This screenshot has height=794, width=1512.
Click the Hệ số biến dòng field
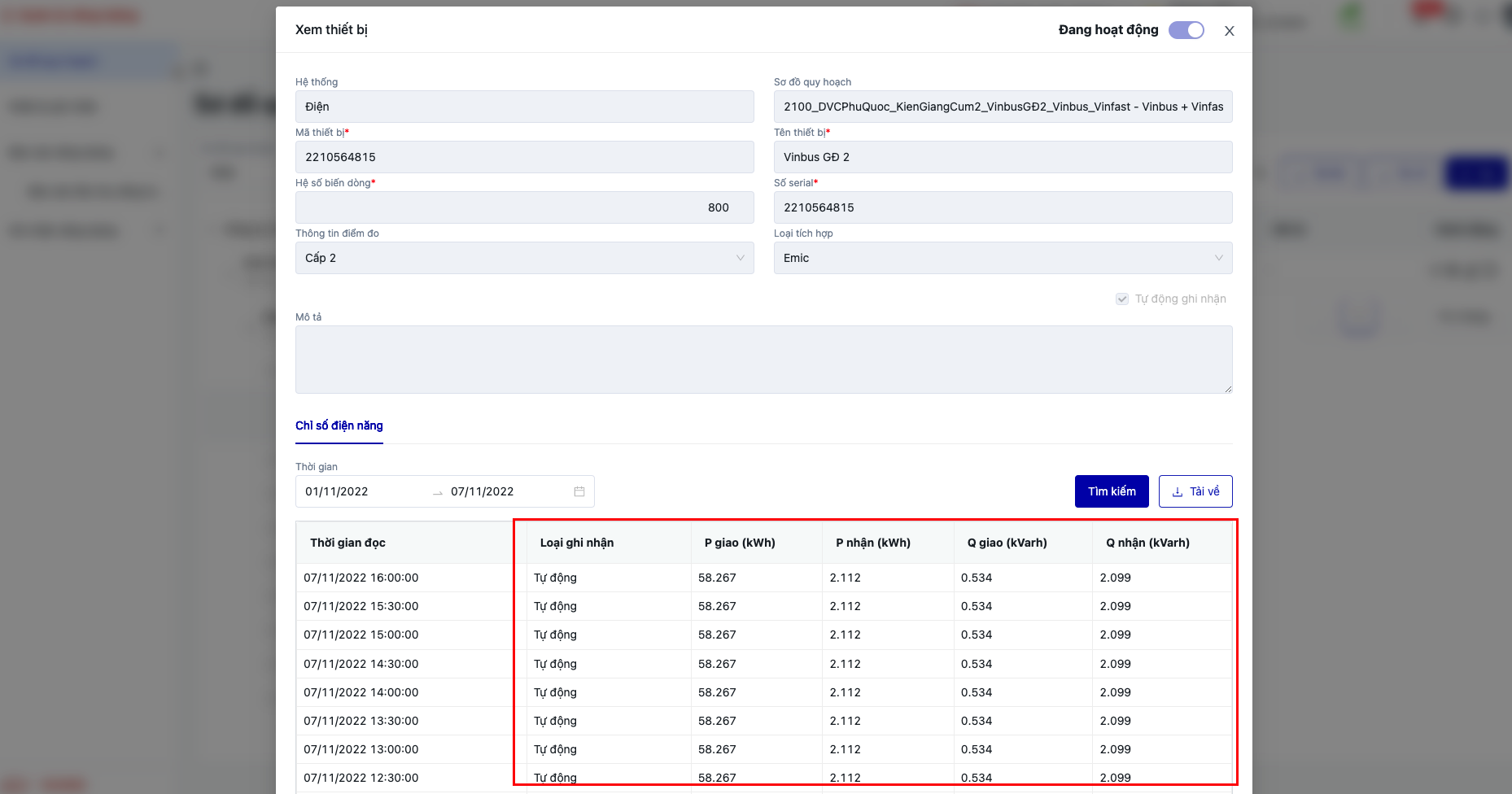tap(524, 207)
